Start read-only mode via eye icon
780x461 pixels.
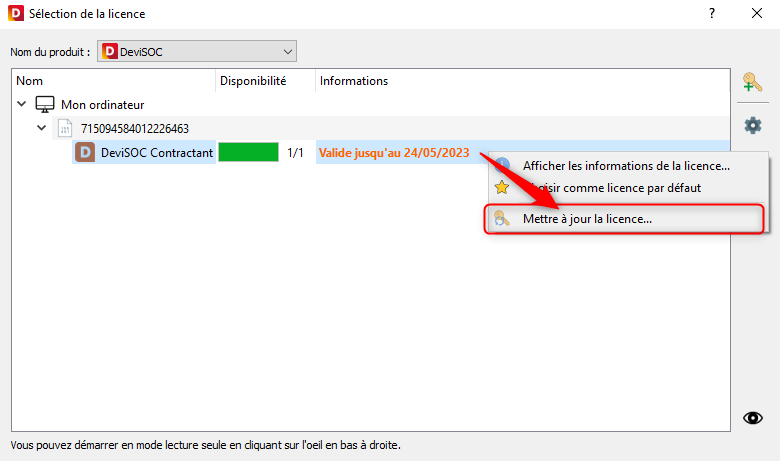point(753,418)
